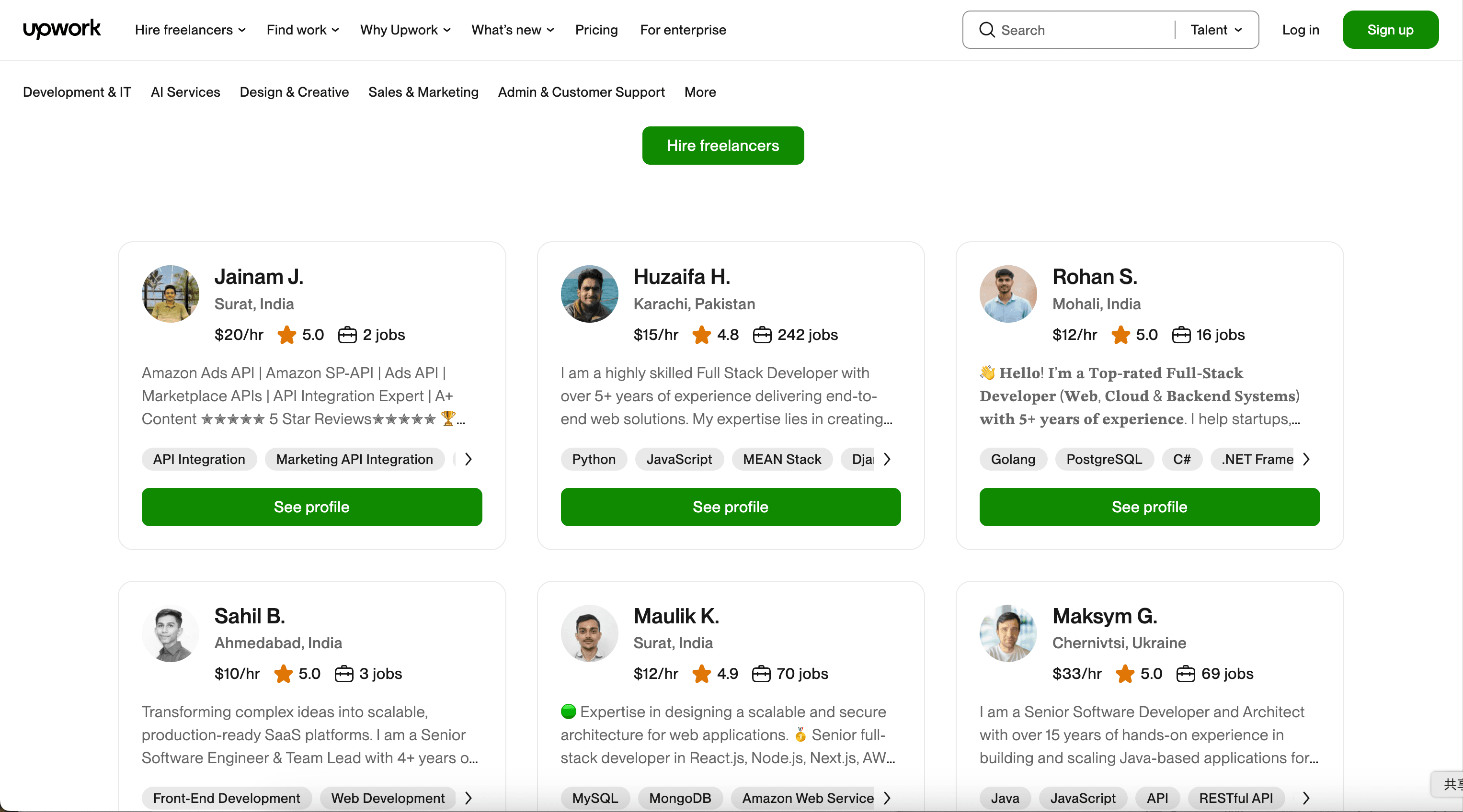Click the briefcase icon next to 70 jobs on Maulik K.'s card
Screen dimensions: 1463x812
point(761,674)
